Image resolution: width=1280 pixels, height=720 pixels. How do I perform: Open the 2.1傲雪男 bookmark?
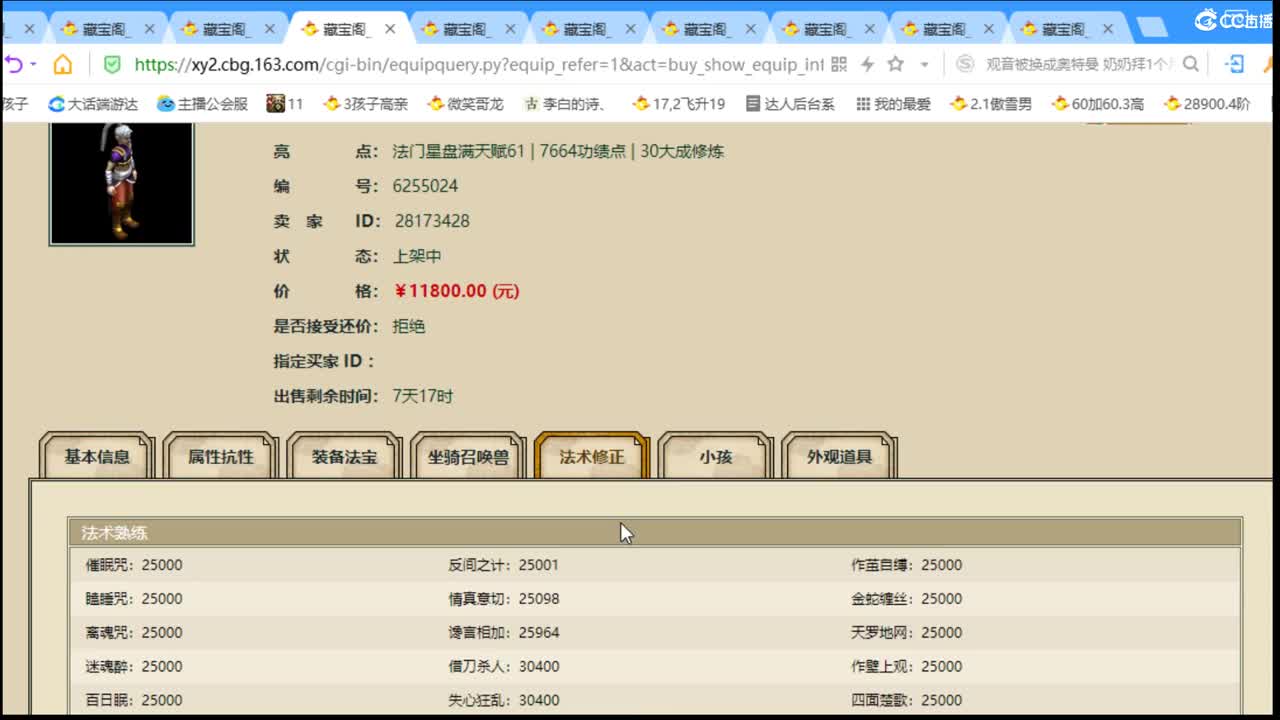991,103
